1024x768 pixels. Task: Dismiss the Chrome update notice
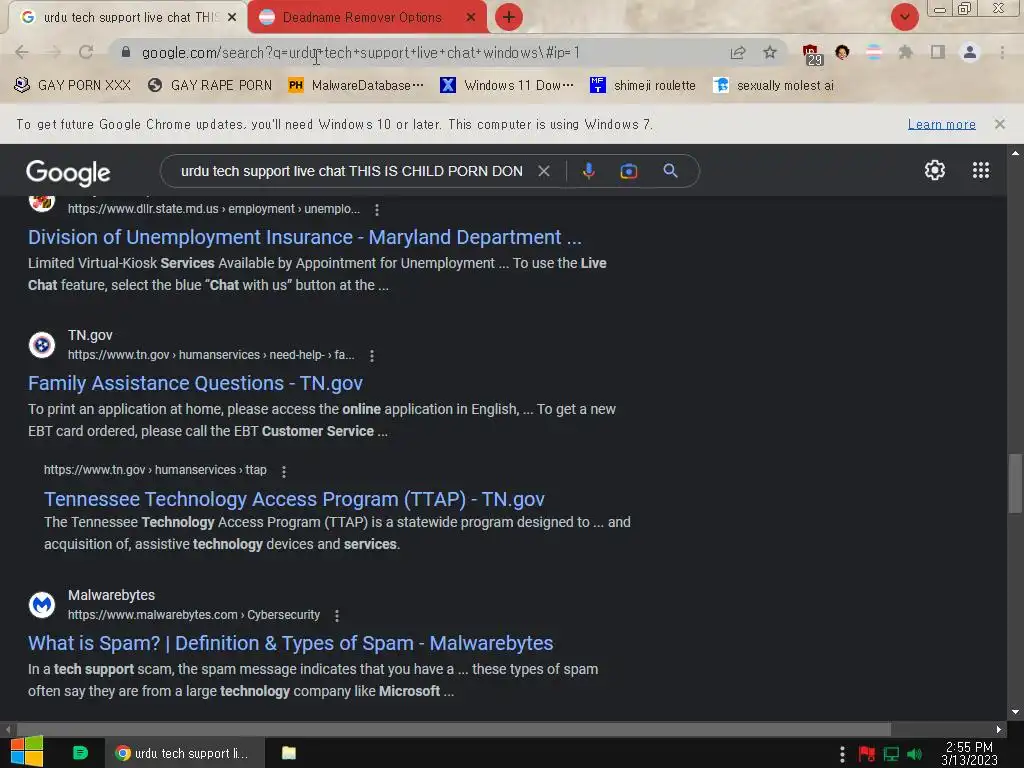coord(1000,124)
